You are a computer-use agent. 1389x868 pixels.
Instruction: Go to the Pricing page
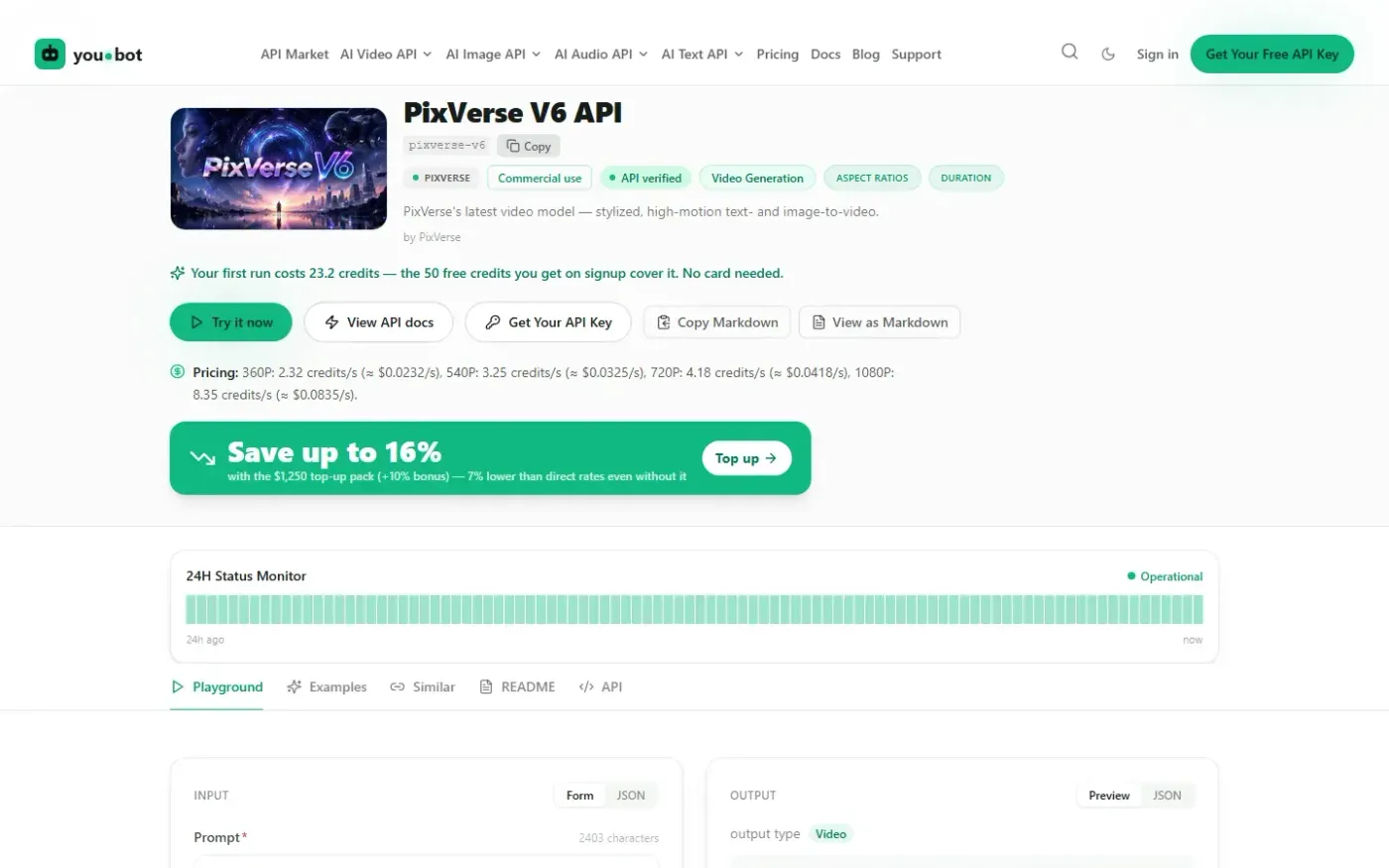point(778,55)
